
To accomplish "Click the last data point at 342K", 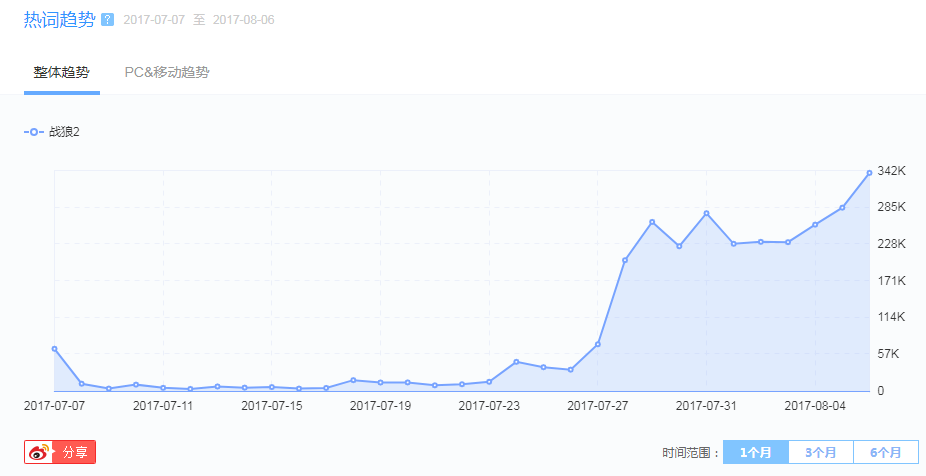I will pyautogui.click(x=869, y=173).
